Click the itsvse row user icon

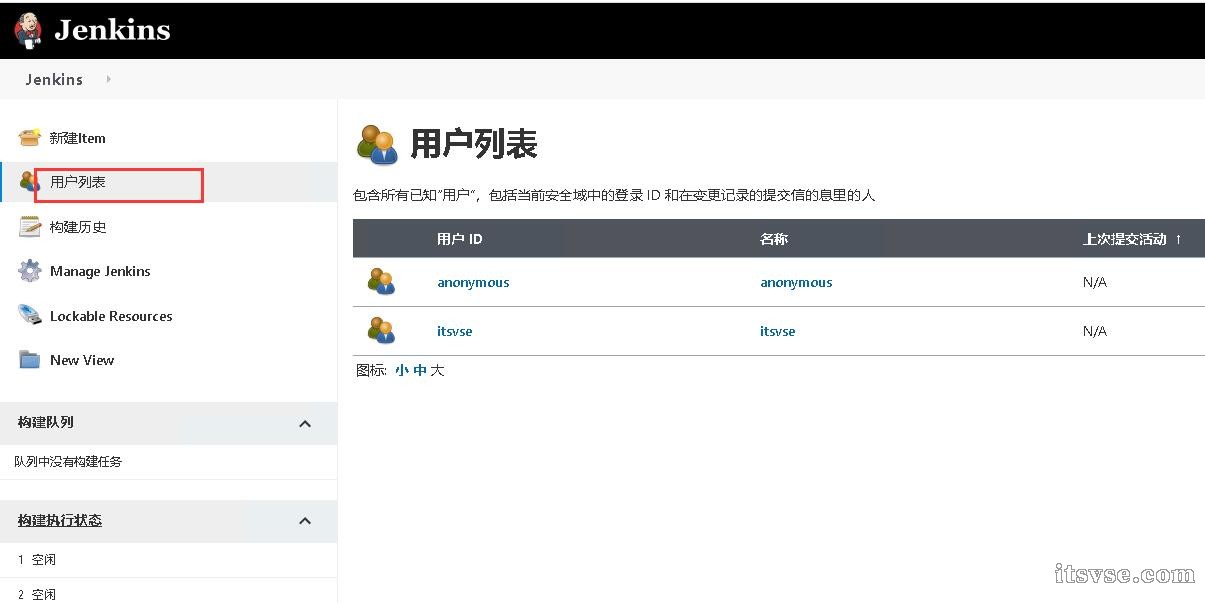pyautogui.click(x=381, y=331)
